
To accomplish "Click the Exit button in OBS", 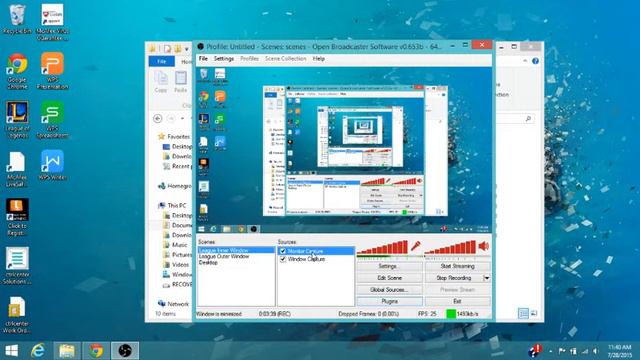I will pyautogui.click(x=458, y=301).
